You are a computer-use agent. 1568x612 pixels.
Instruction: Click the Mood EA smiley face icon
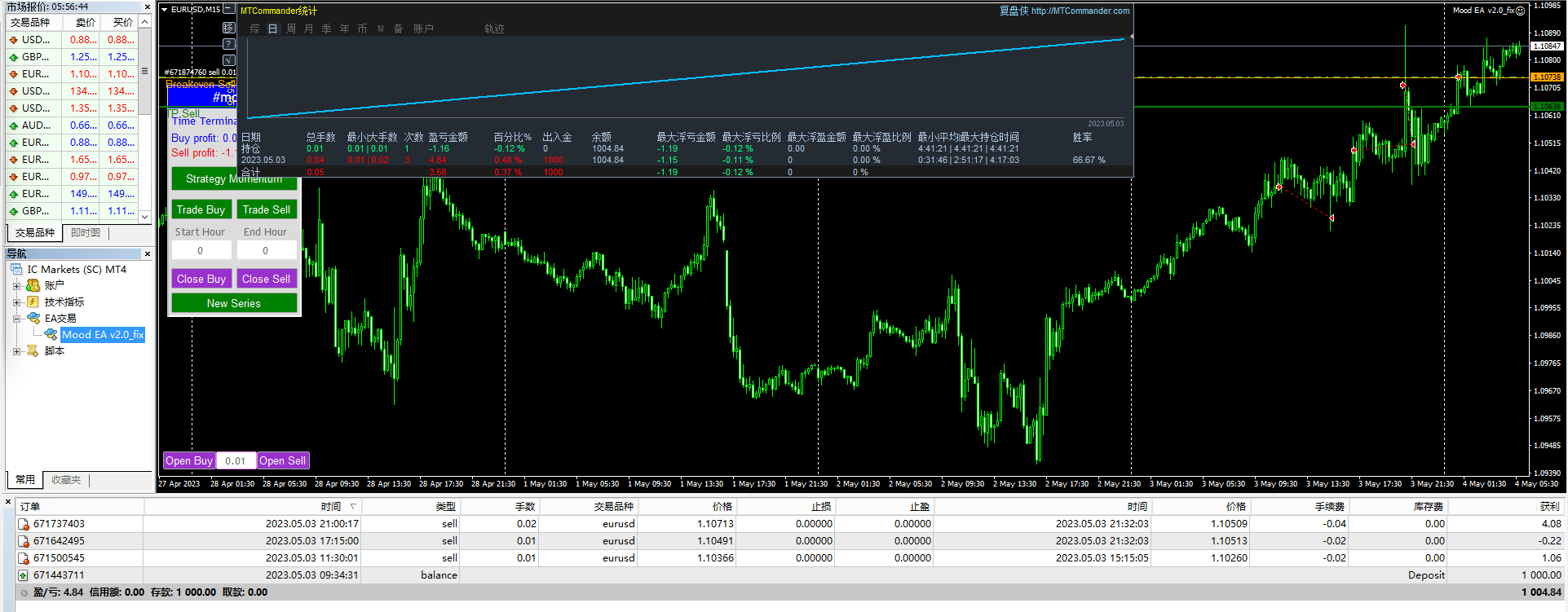(1520, 11)
